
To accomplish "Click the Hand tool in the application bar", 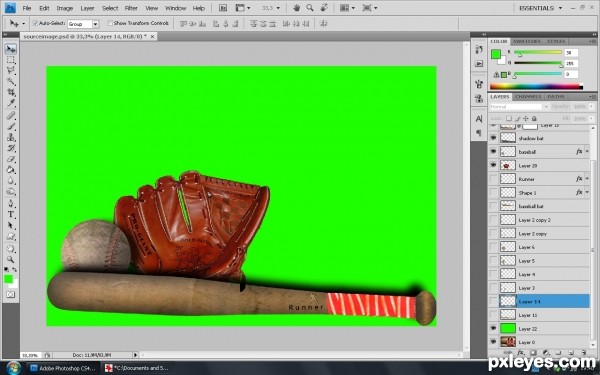I will (x=297, y=8).
